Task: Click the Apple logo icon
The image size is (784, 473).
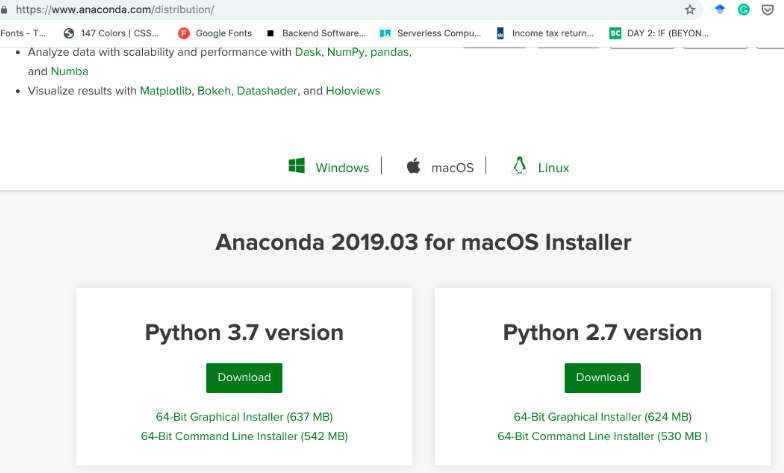Action: [414, 166]
